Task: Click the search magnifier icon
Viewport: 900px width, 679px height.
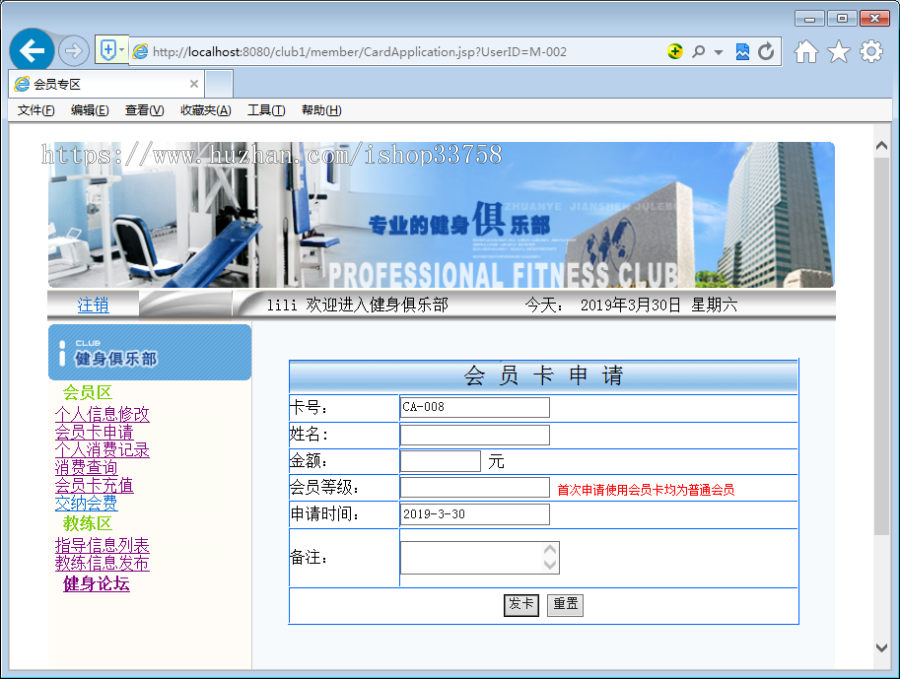Action: pos(700,50)
